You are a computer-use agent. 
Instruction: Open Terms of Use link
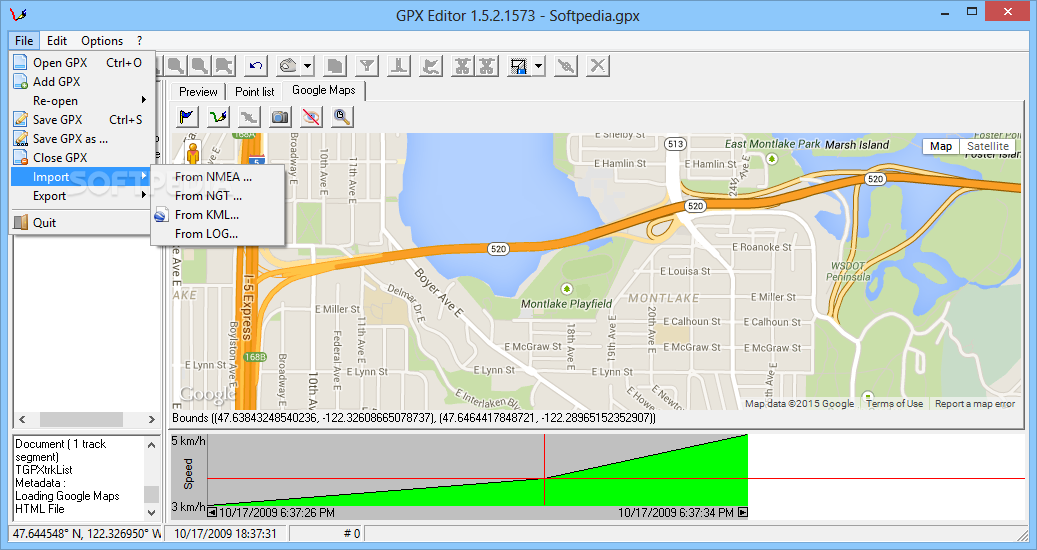[894, 404]
